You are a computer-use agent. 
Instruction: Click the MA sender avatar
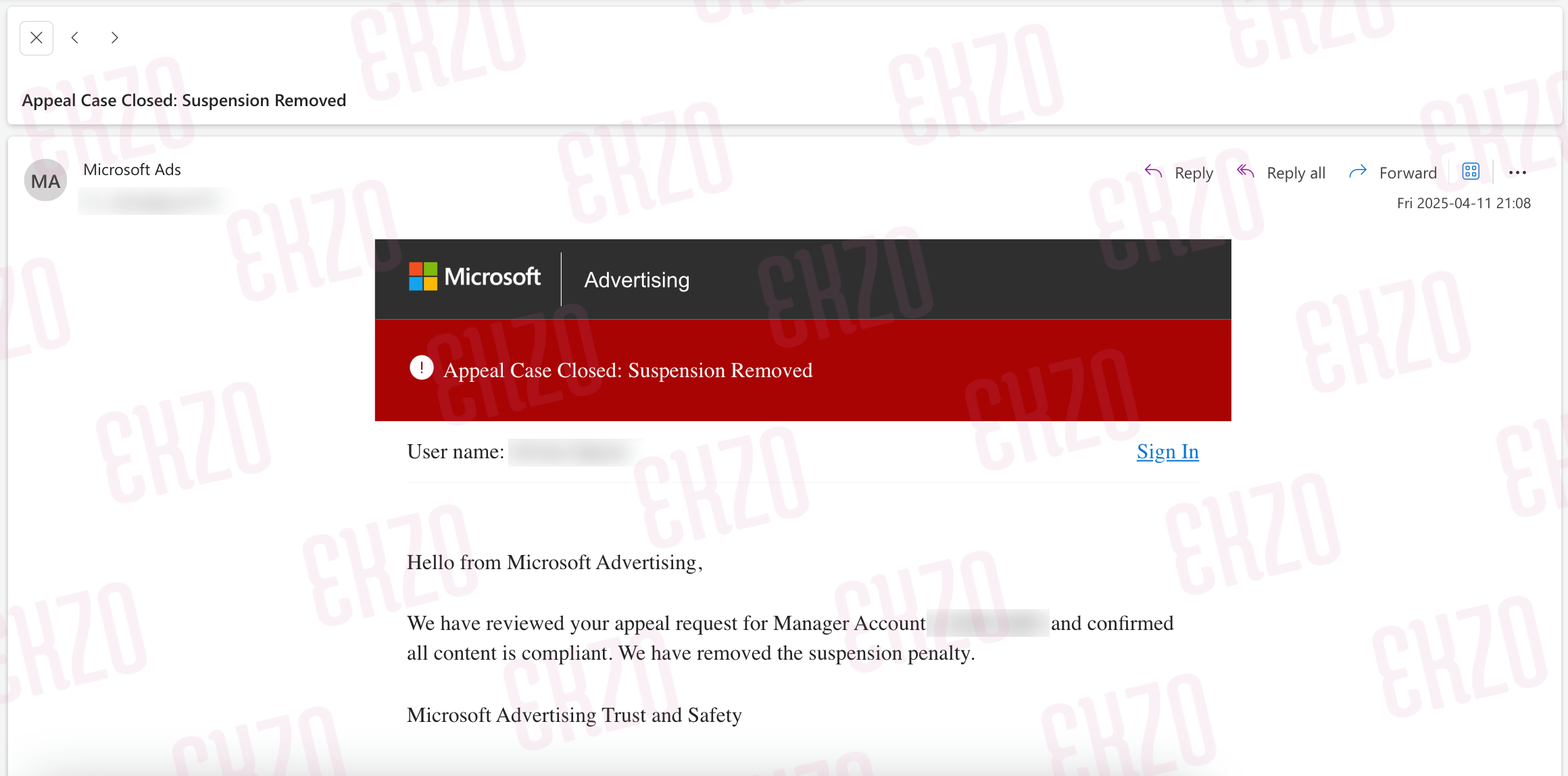point(45,180)
